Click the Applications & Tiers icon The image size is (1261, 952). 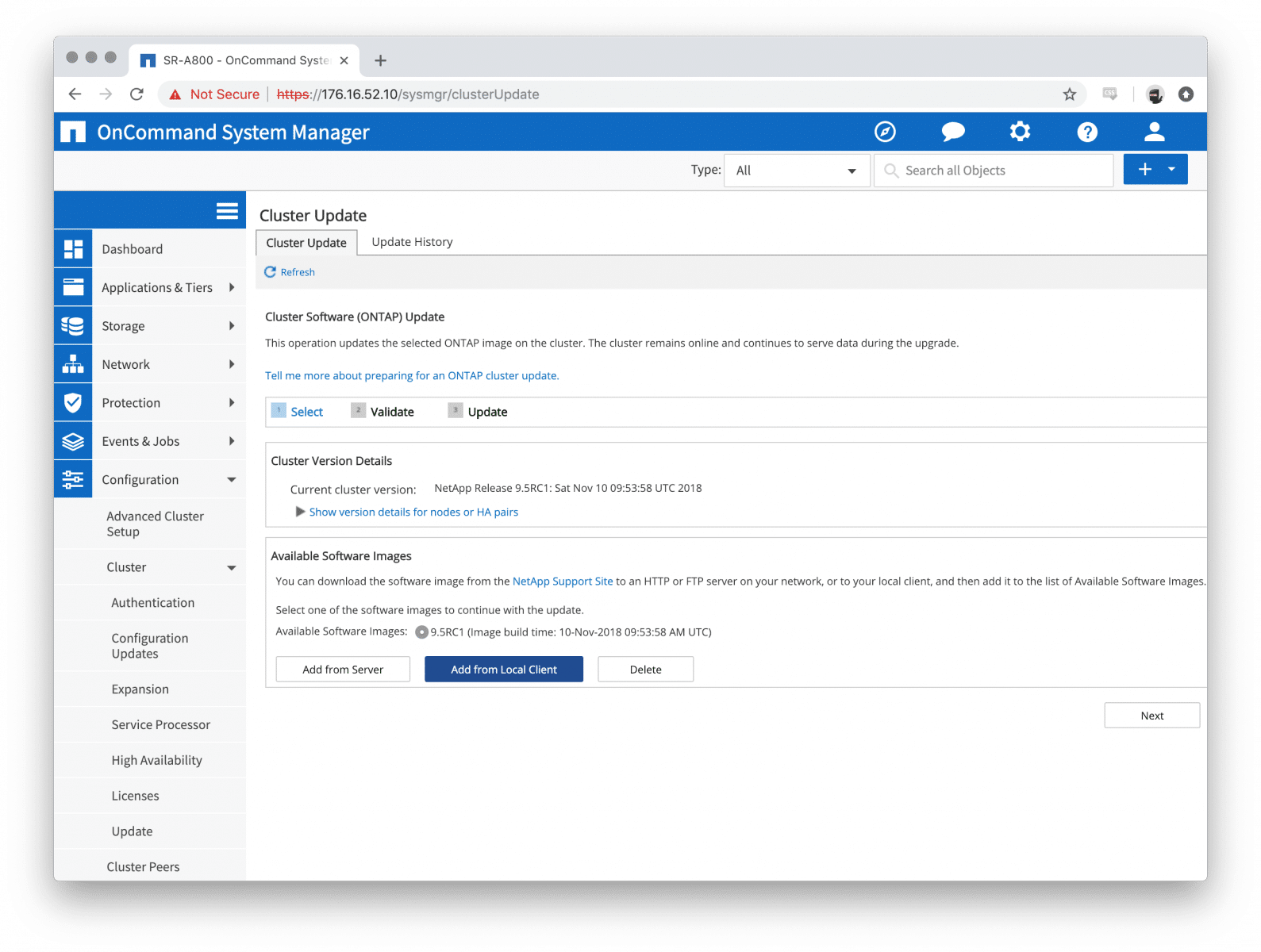pos(73,287)
